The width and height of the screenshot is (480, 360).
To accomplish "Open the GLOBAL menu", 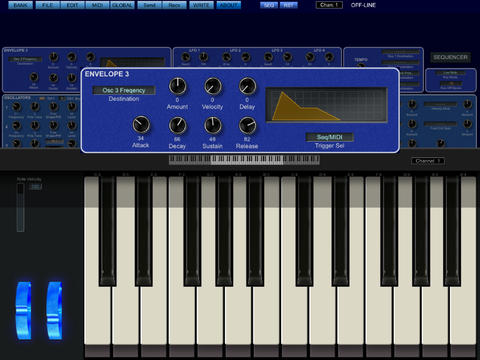I will click(x=122, y=5).
